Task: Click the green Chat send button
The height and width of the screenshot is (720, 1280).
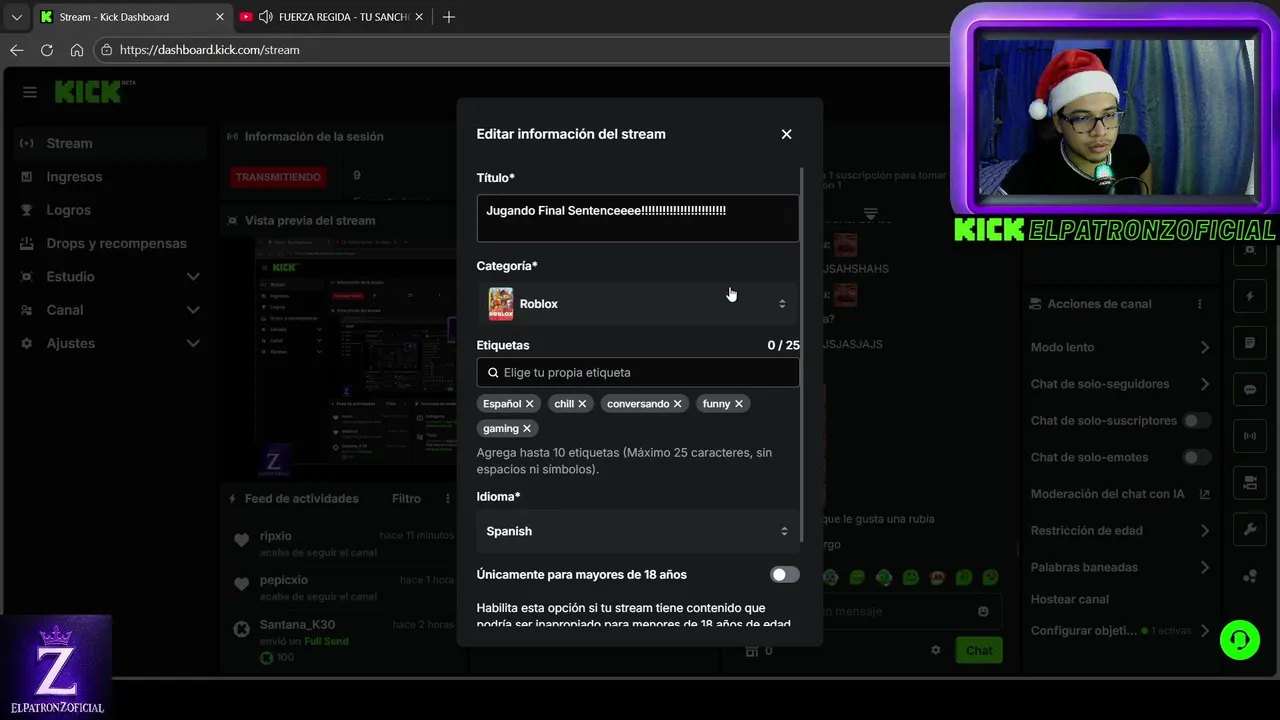Action: click(x=978, y=650)
